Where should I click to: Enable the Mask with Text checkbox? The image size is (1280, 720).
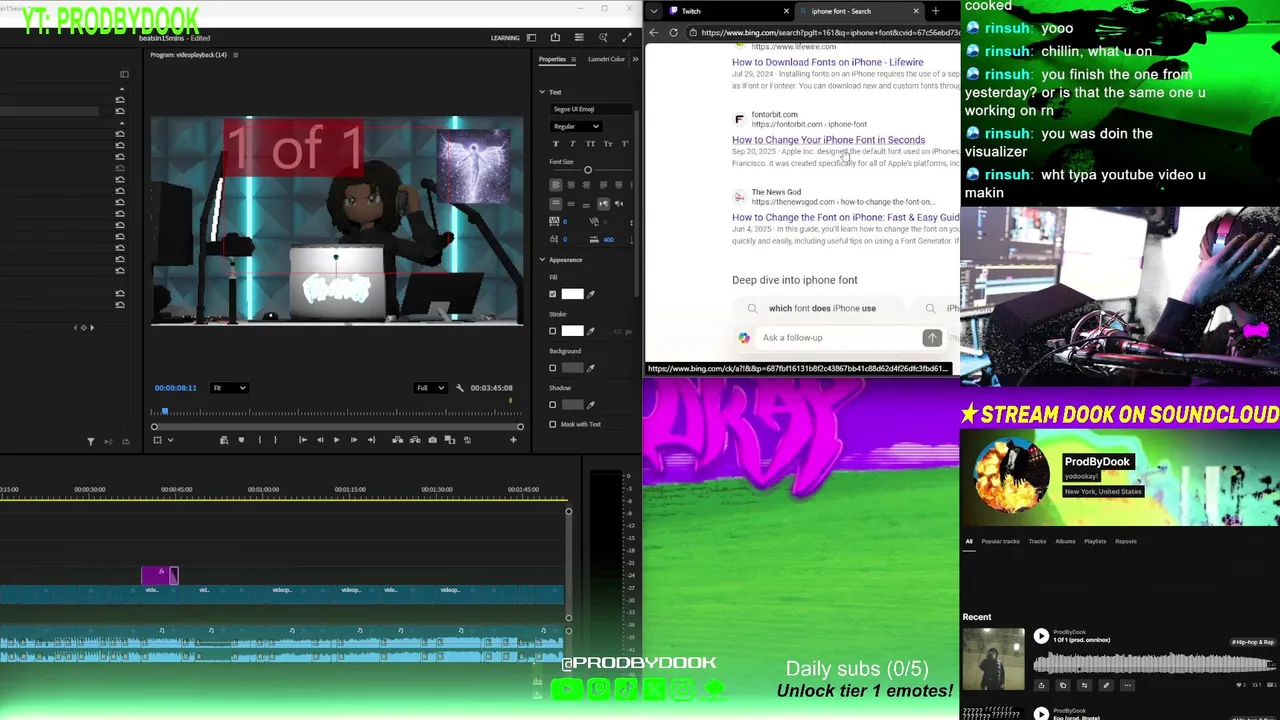(x=553, y=424)
